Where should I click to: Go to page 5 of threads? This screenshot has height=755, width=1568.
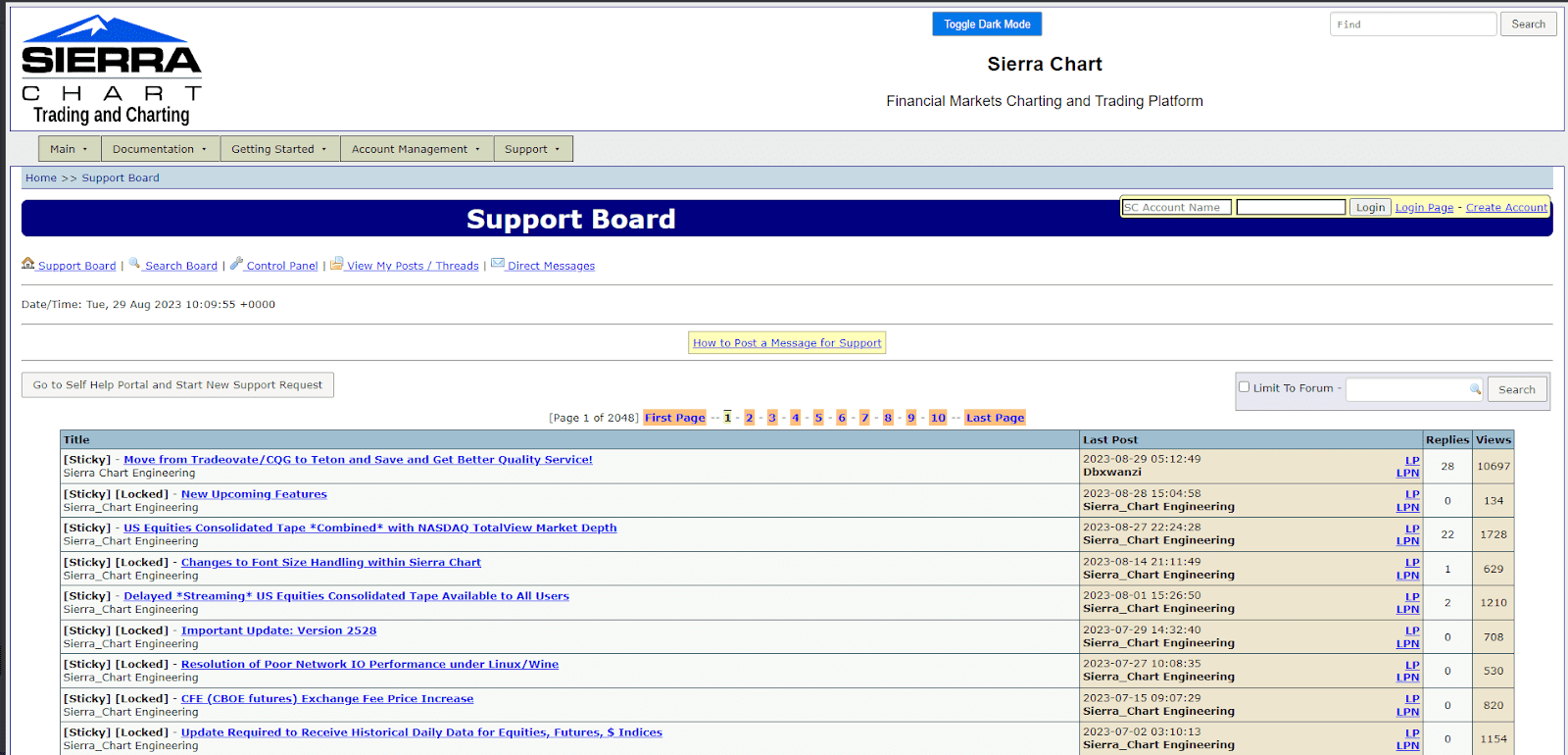[x=818, y=418]
